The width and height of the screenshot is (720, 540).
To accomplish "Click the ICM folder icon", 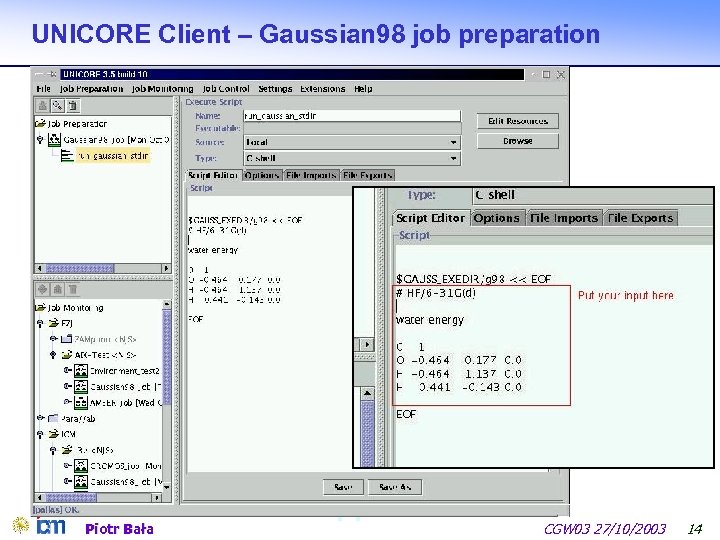I will click(54, 434).
